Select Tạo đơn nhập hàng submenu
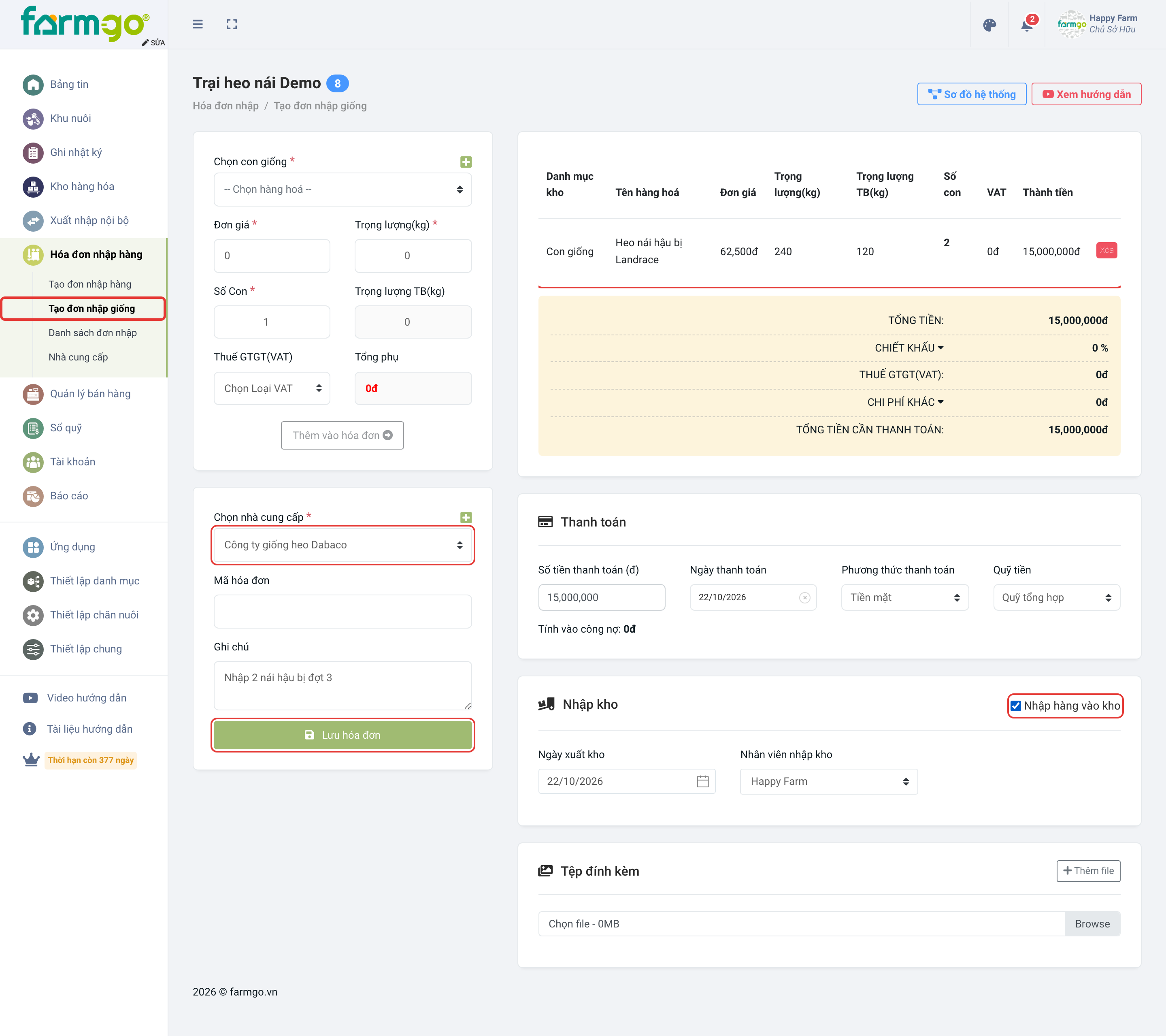 (x=89, y=284)
